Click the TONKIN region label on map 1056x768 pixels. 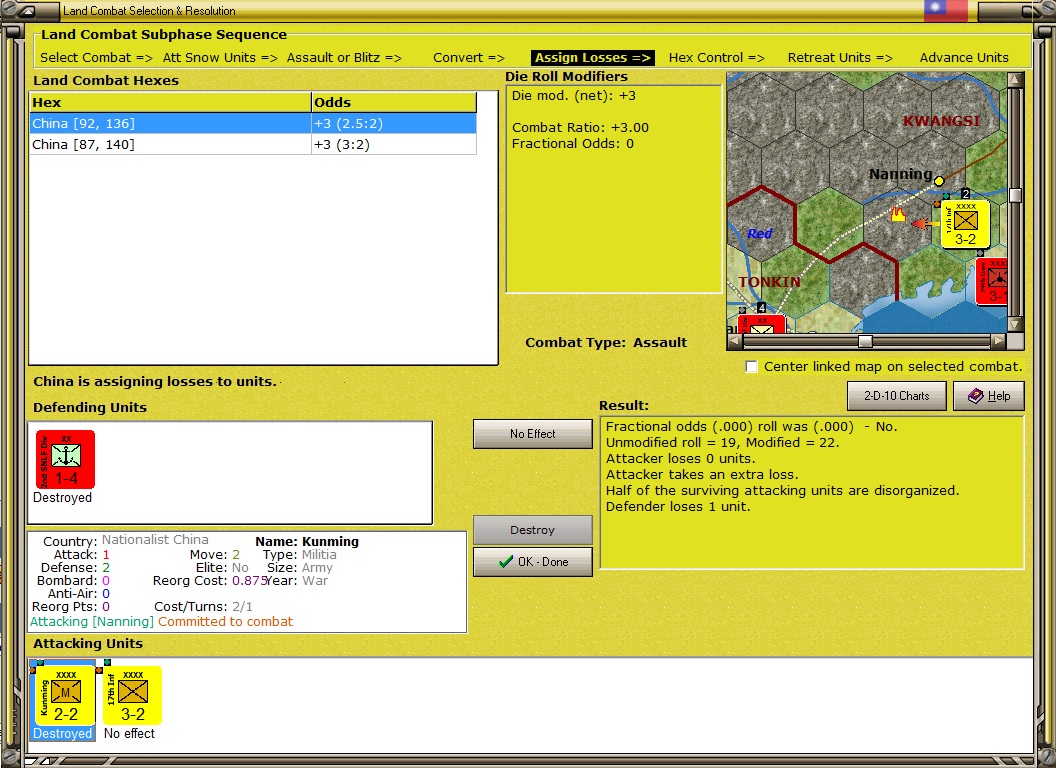[x=769, y=282]
